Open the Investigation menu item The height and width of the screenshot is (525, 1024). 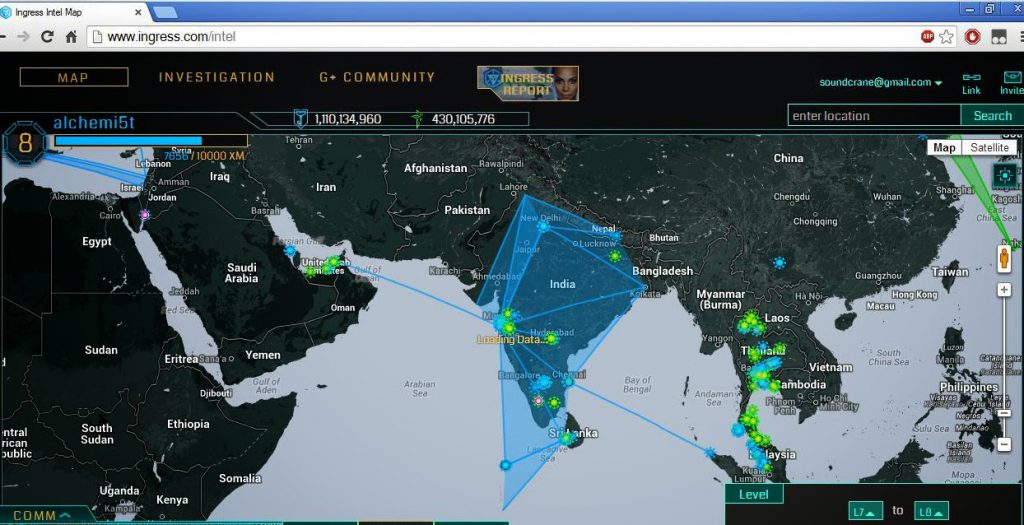tap(216, 77)
